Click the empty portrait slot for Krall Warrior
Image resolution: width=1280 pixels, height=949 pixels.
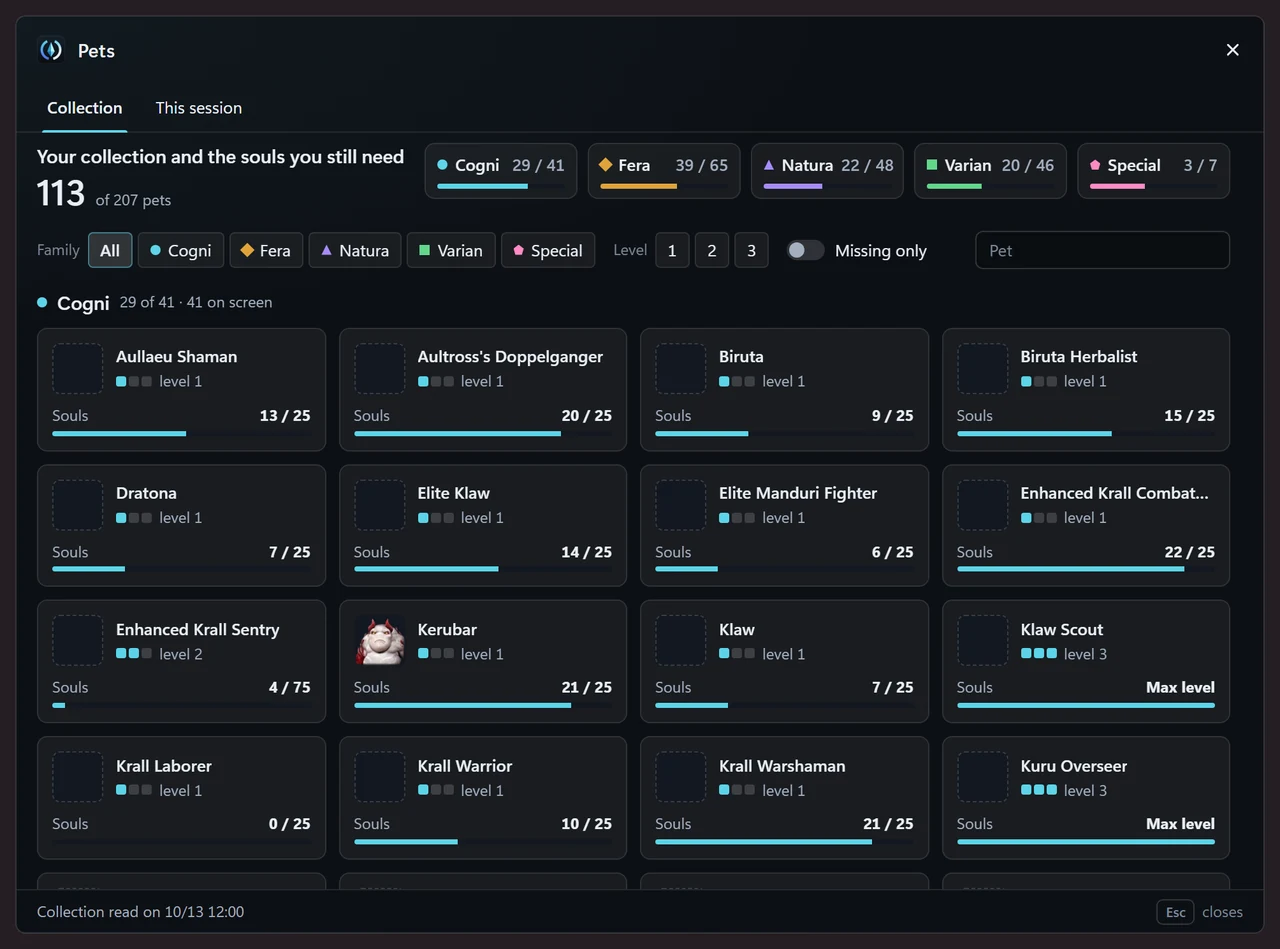379,777
